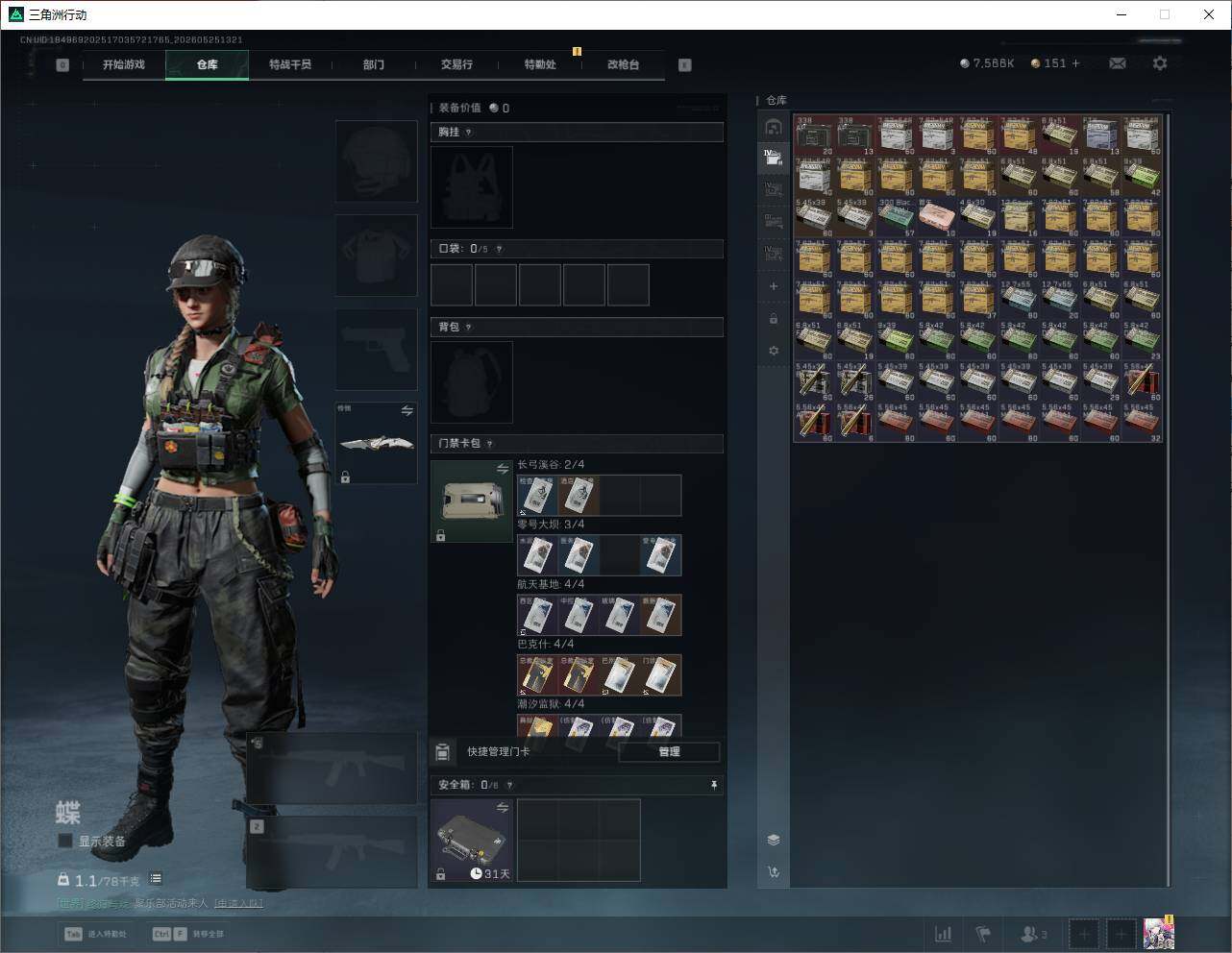The width and height of the screenshot is (1232, 953).
Task: Select the first empty pocket slot
Action: [x=452, y=285]
